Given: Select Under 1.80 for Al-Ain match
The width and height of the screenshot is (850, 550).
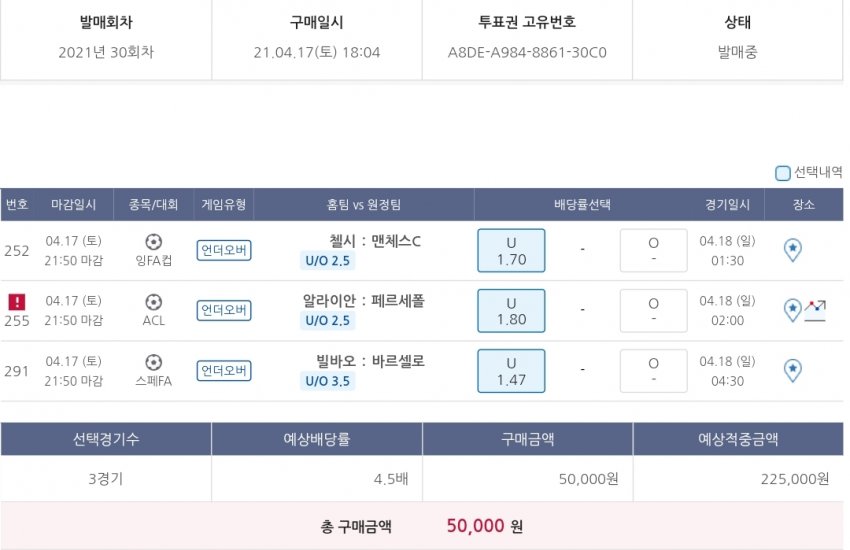Looking at the screenshot, I should 511,311.
